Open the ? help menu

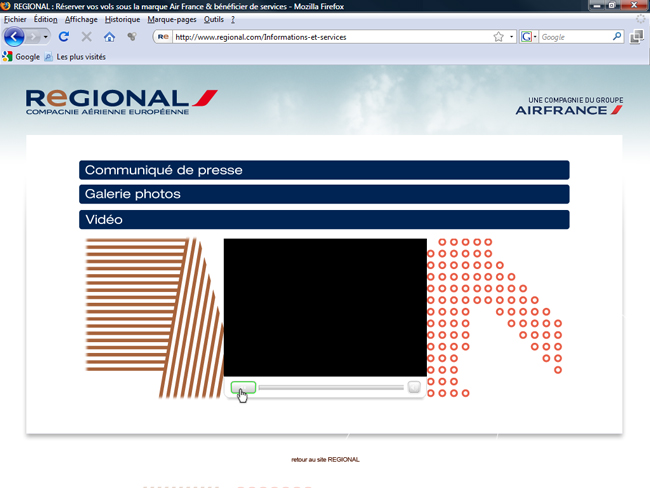point(233,19)
